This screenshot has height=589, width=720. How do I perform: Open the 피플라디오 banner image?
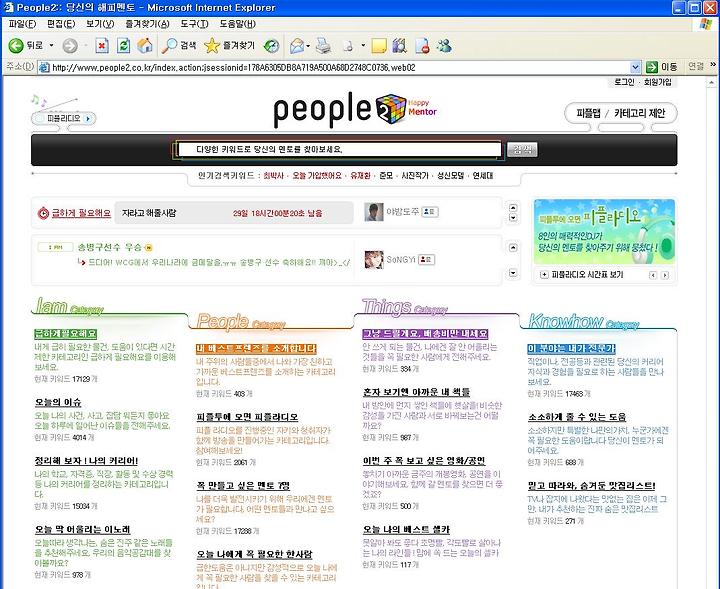click(x=604, y=232)
